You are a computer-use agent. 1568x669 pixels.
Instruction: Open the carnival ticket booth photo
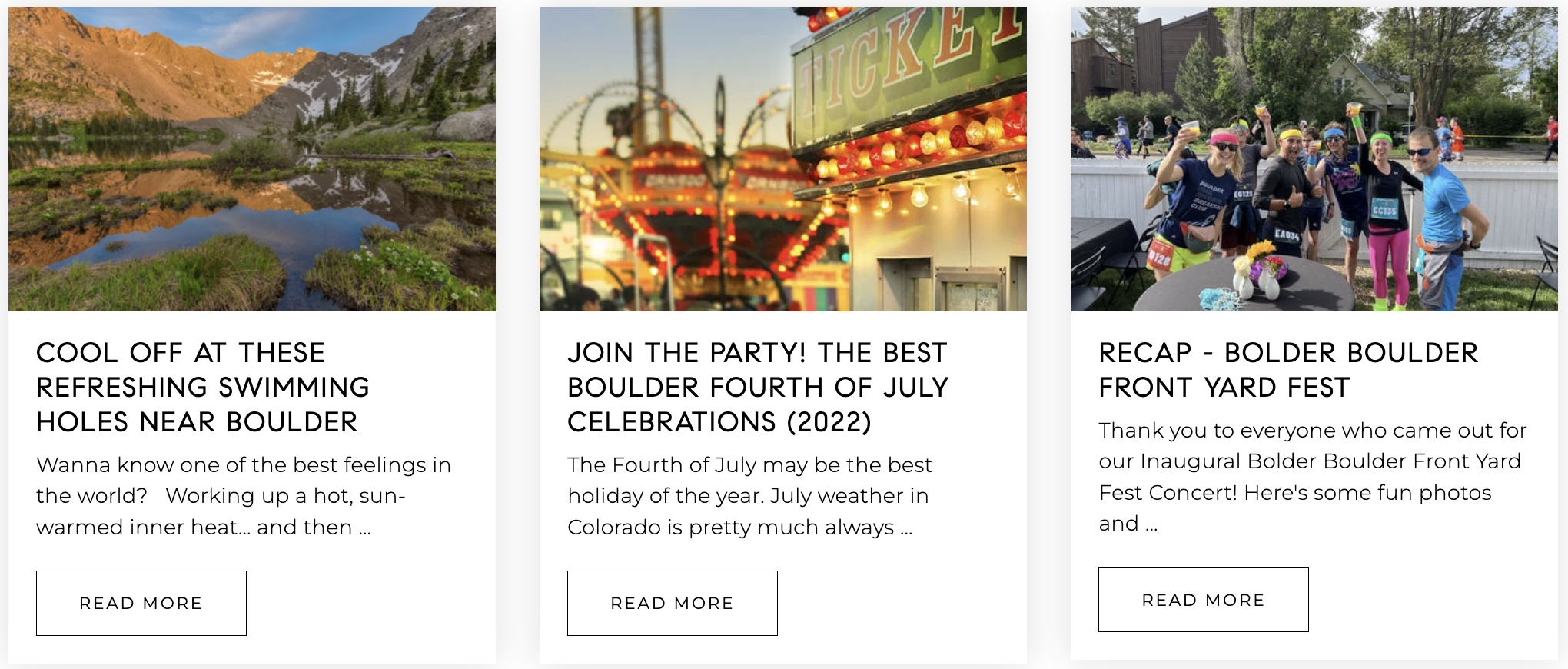coord(782,159)
